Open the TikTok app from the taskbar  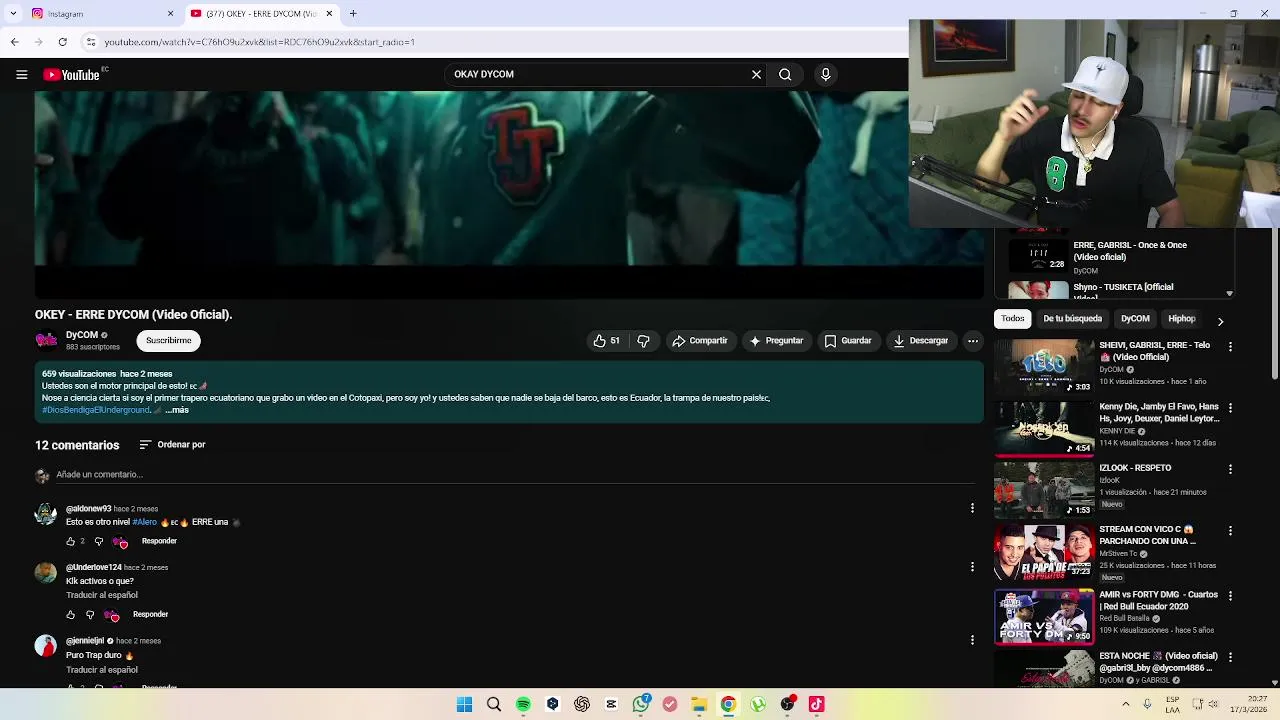pyautogui.click(x=817, y=704)
